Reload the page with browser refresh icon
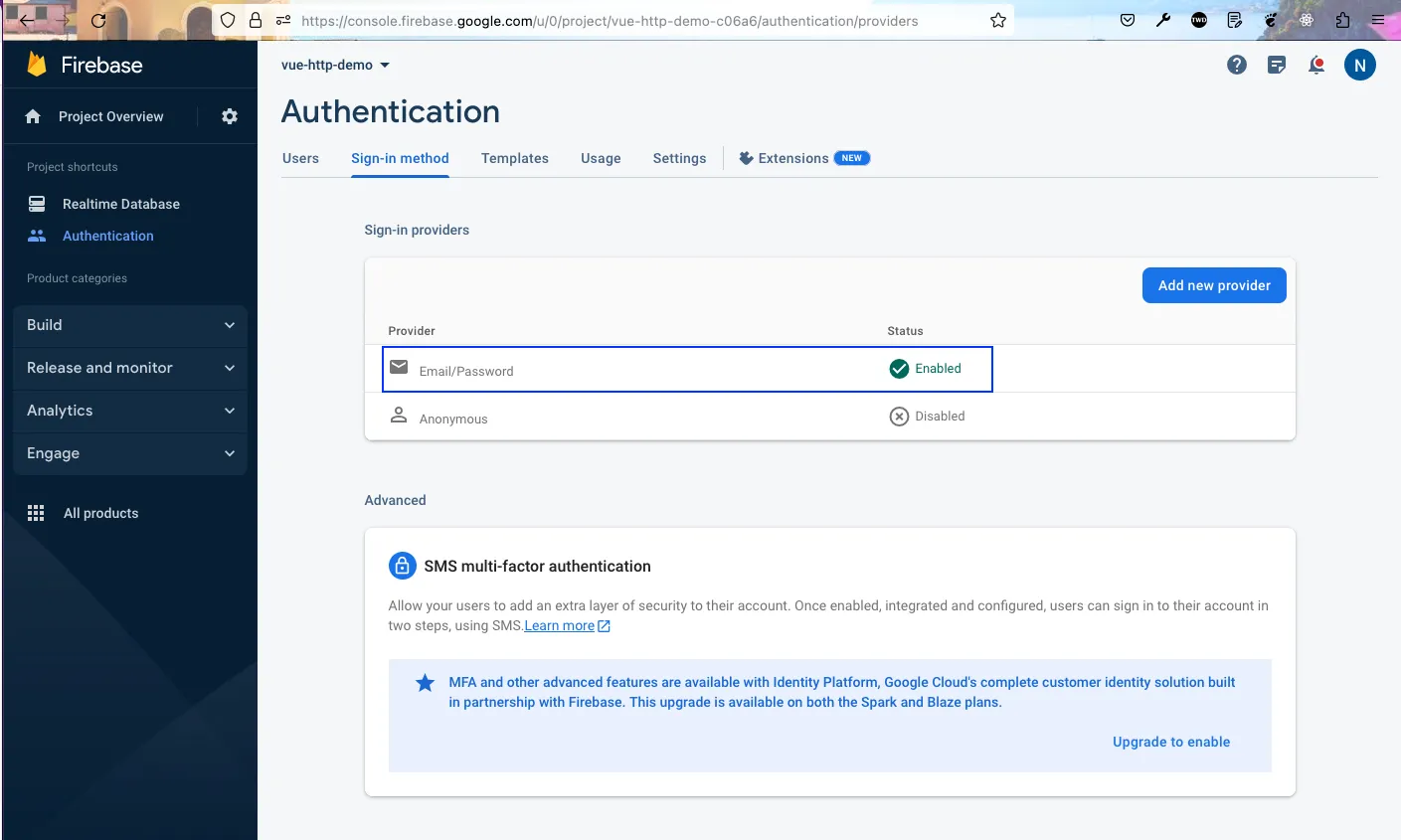The image size is (1401, 840). [x=98, y=20]
